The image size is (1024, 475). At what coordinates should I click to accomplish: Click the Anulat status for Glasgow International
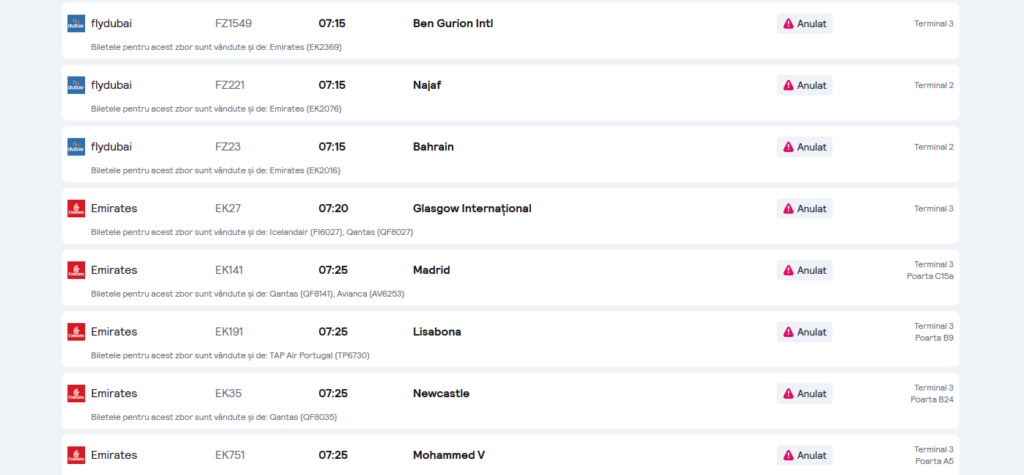[804, 209]
